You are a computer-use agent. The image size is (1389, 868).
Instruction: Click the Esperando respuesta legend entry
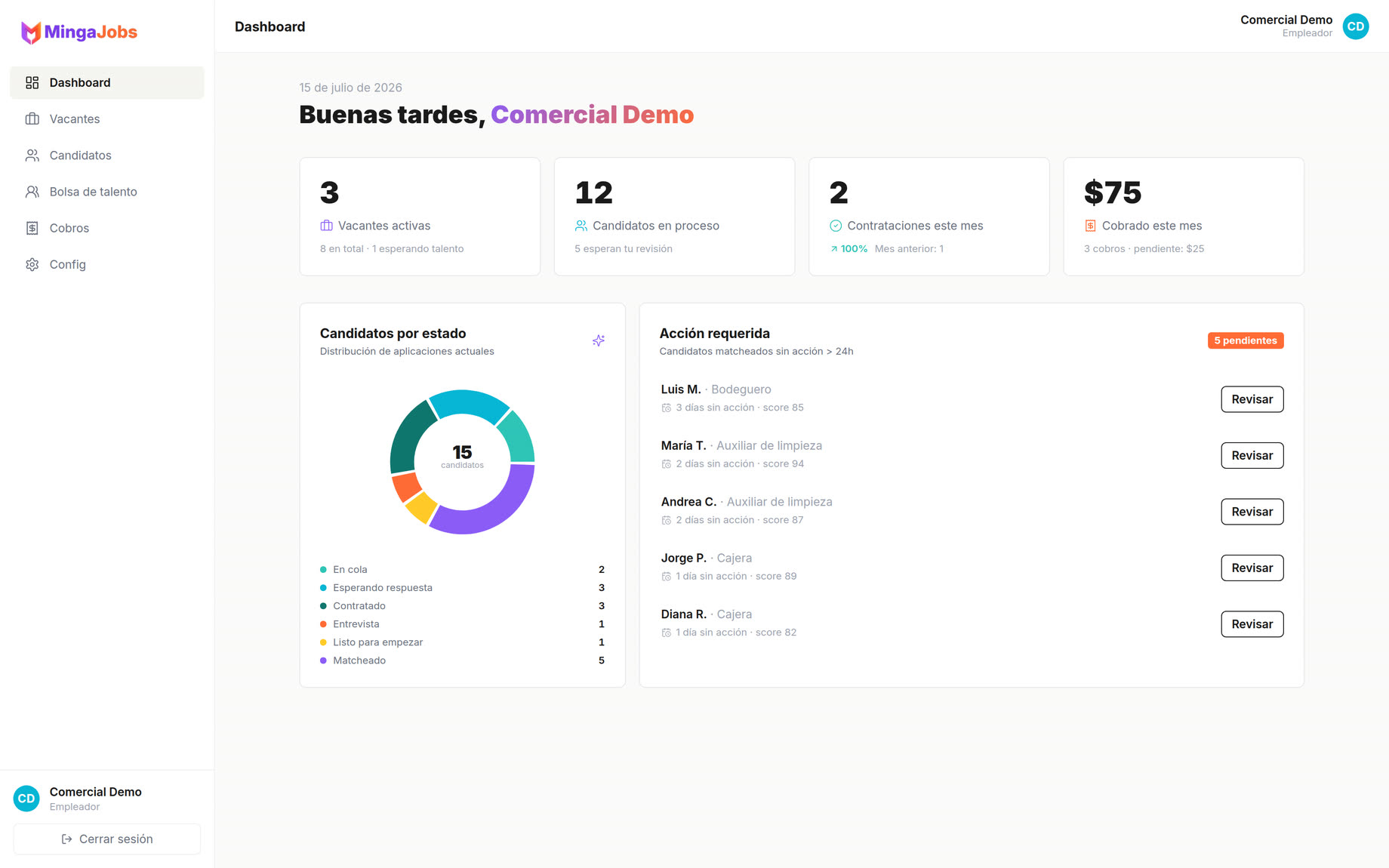point(462,588)
